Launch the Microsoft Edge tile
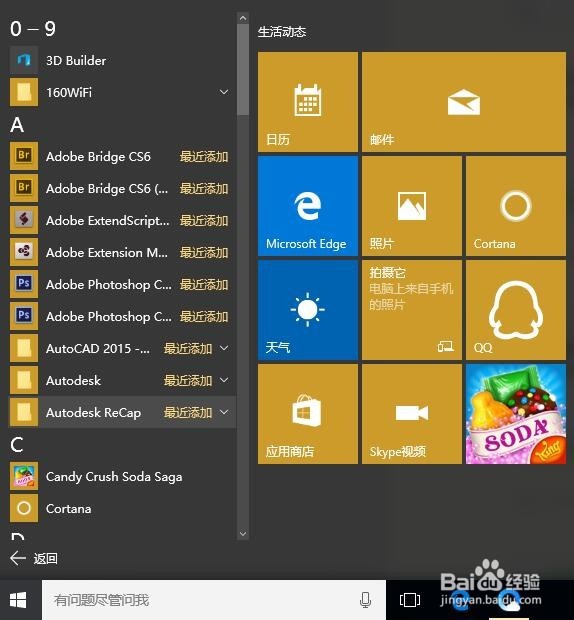This screenshot has width=574, height=620. (x=308, y=206)
